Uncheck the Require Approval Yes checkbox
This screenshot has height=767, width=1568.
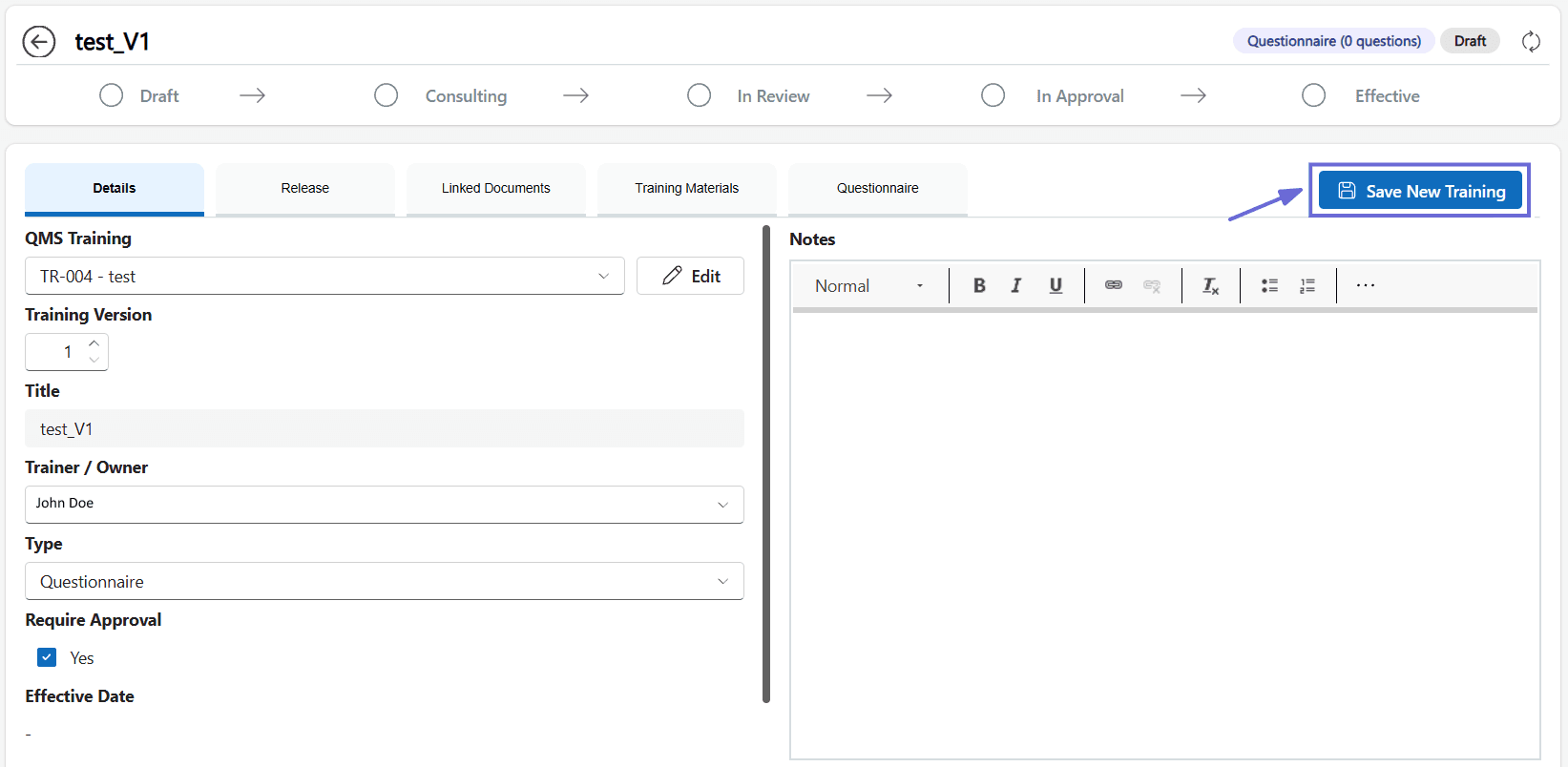click(47, 657)
